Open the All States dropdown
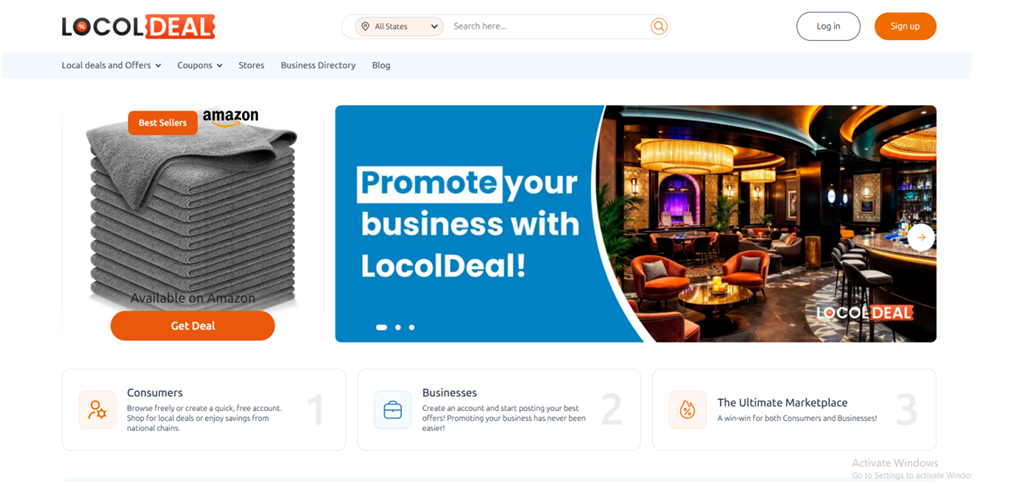This screenshot has width=1012, height=483. [x=400, y=26]
